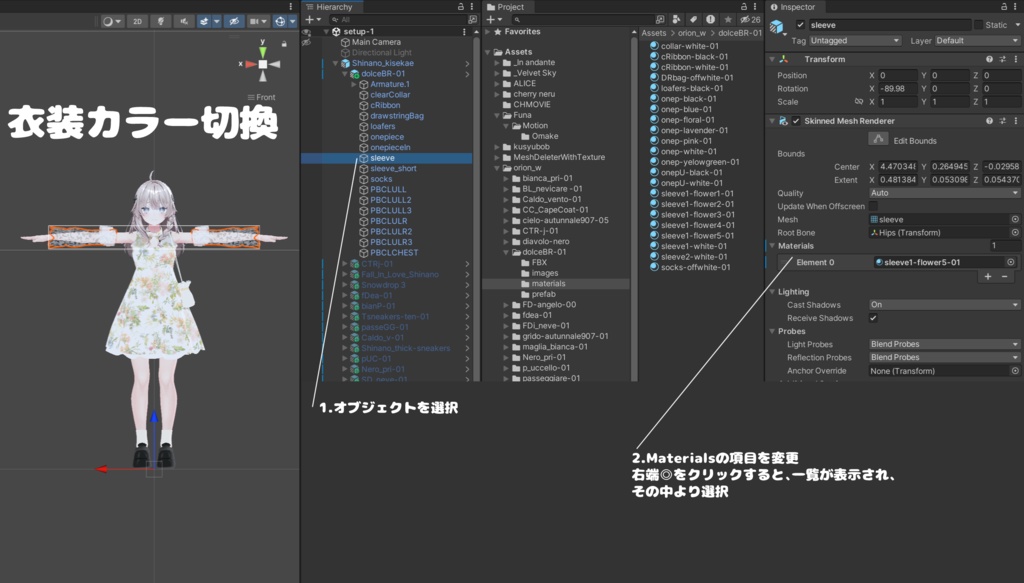Expand the Favorites section
The image size is (1024, 583).
488,31
